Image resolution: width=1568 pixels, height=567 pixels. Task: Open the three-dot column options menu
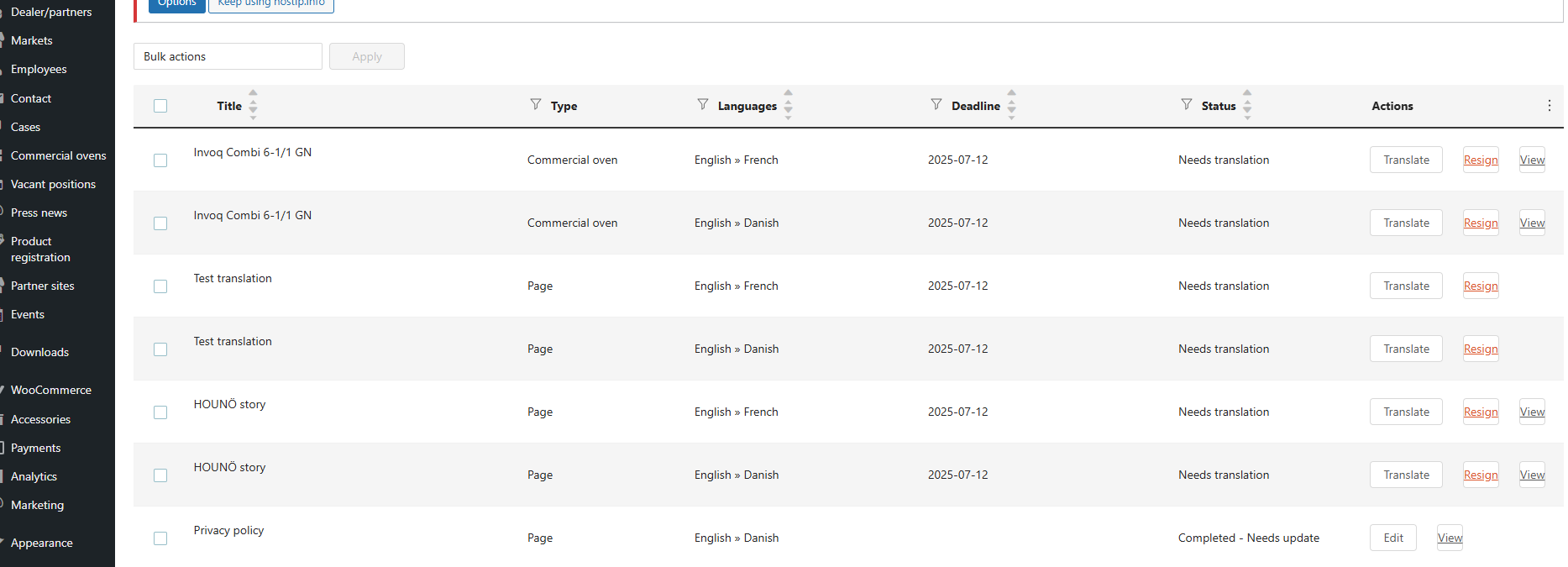click(x=1549, y=106)
